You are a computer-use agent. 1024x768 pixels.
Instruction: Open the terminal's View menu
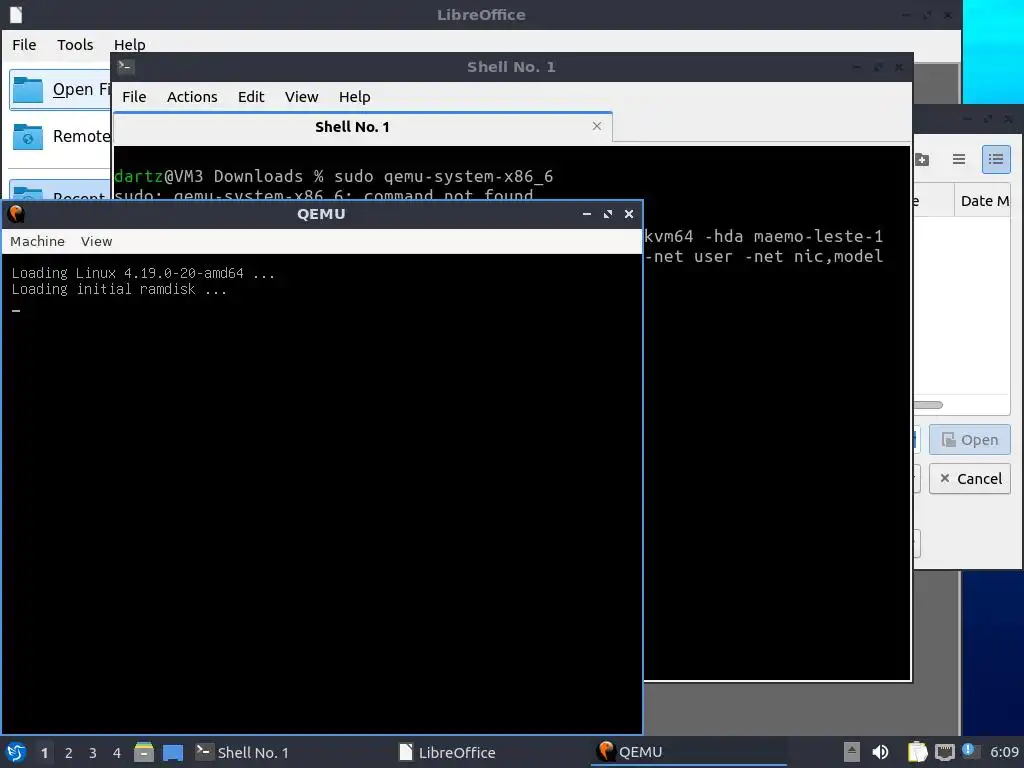click(x=301, y=97)
